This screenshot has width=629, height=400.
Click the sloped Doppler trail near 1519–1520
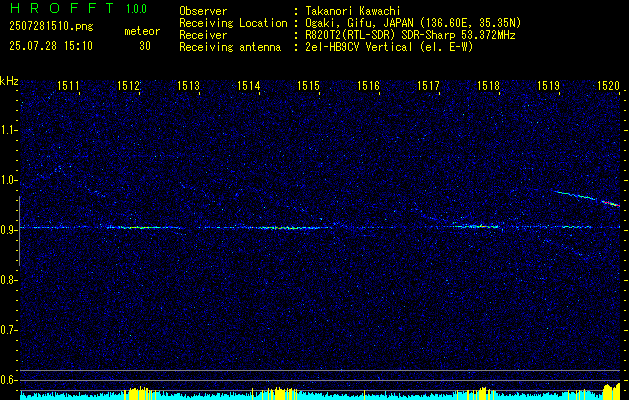tap(588, 198)
